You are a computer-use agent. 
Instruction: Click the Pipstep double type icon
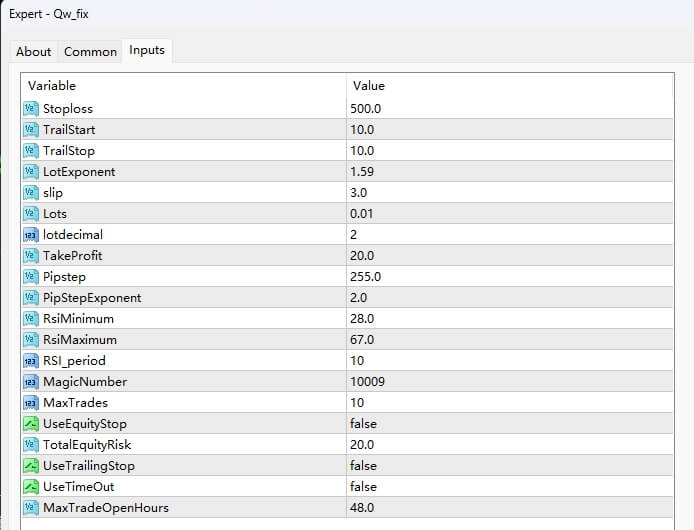(30, 276)
